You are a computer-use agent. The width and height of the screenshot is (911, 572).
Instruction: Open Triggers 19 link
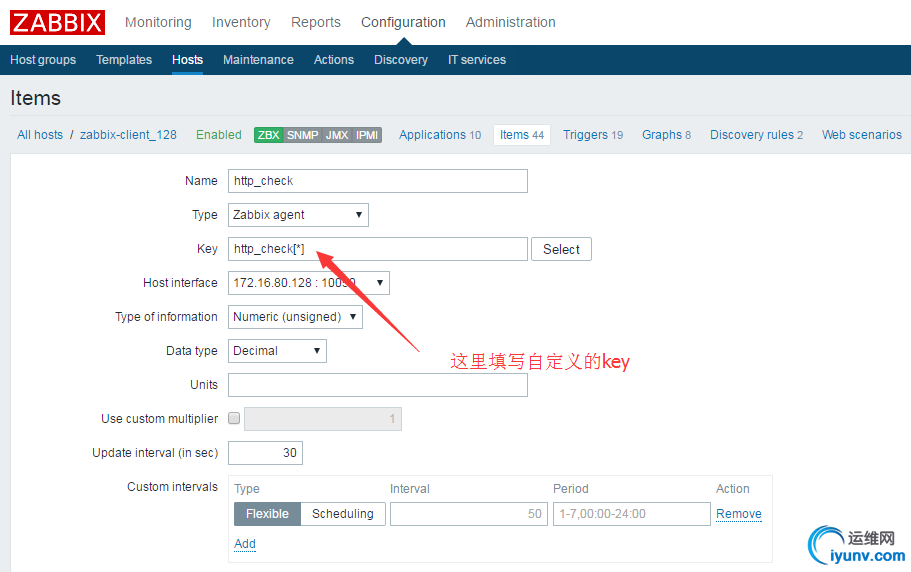click(593, 135)
